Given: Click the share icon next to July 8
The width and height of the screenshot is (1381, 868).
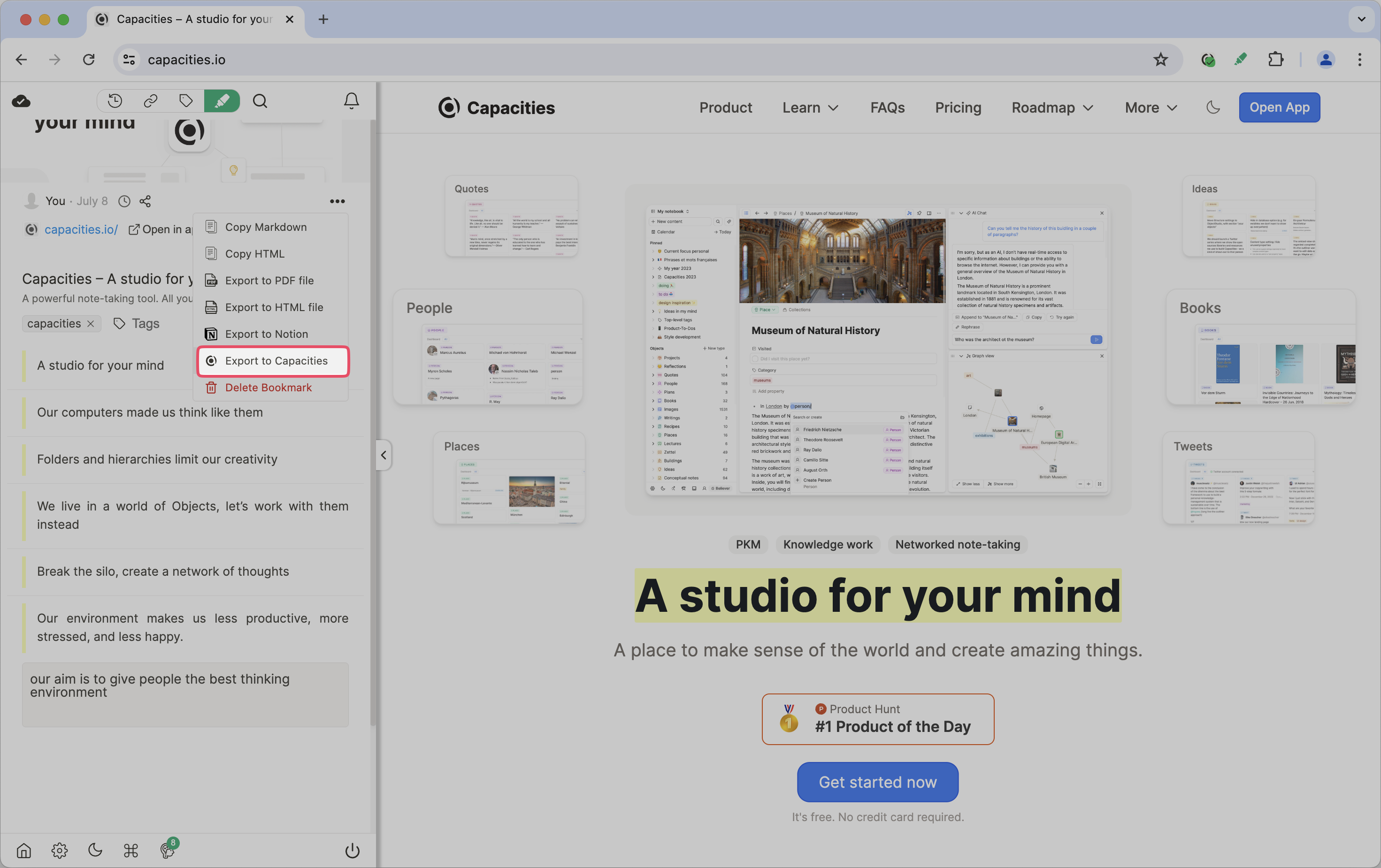Looking at the screenshot, I should click(x=145, y=201).
